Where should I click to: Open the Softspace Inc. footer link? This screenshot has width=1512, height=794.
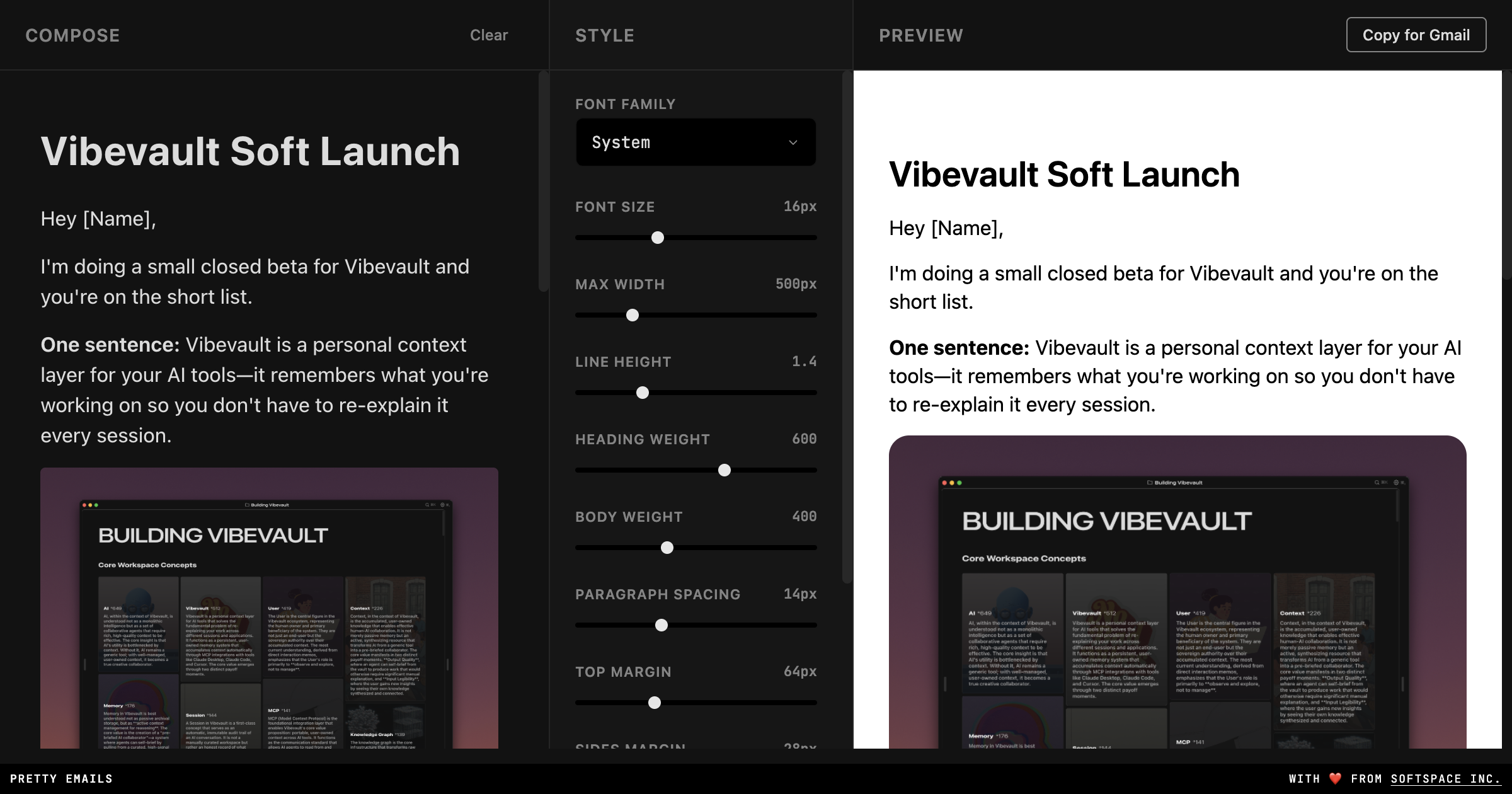1445,779
